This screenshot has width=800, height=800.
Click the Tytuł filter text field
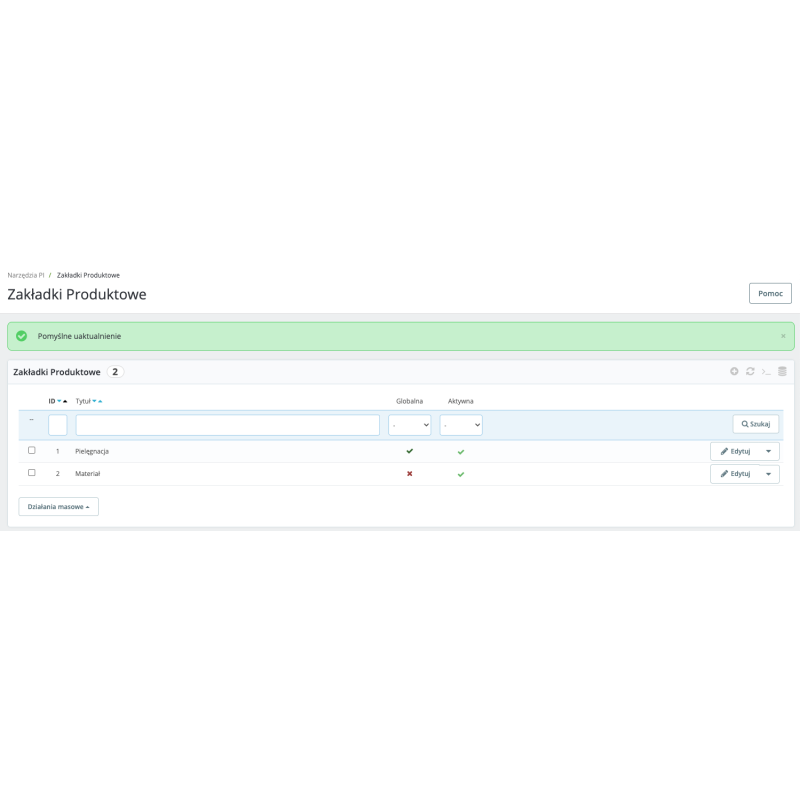227,425
